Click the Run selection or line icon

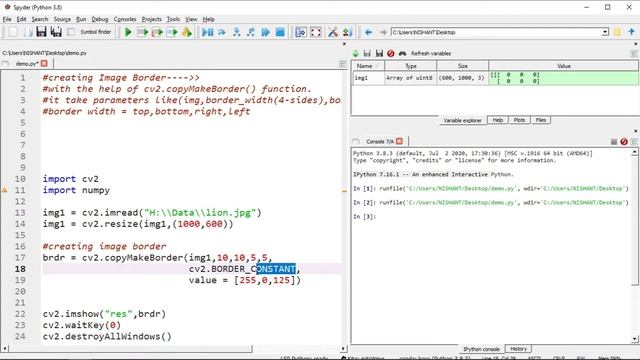pyautogui.click(x=172, y=32)
